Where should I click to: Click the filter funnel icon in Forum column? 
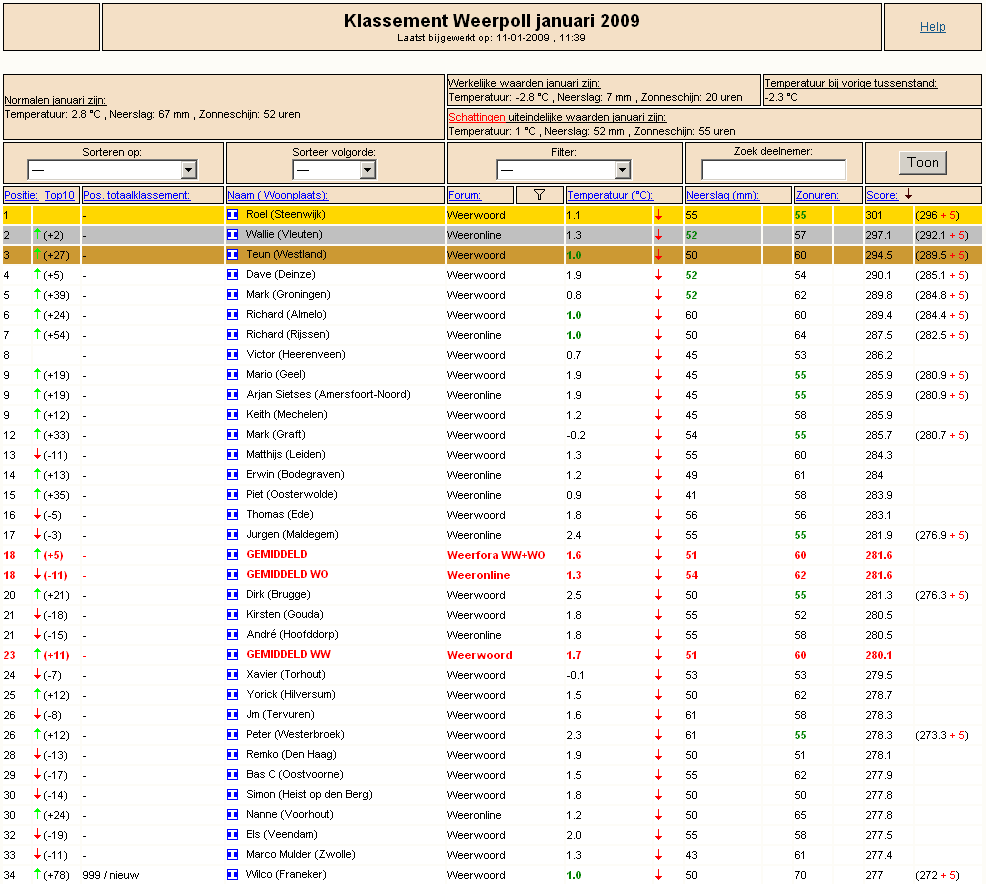point(539,195)
